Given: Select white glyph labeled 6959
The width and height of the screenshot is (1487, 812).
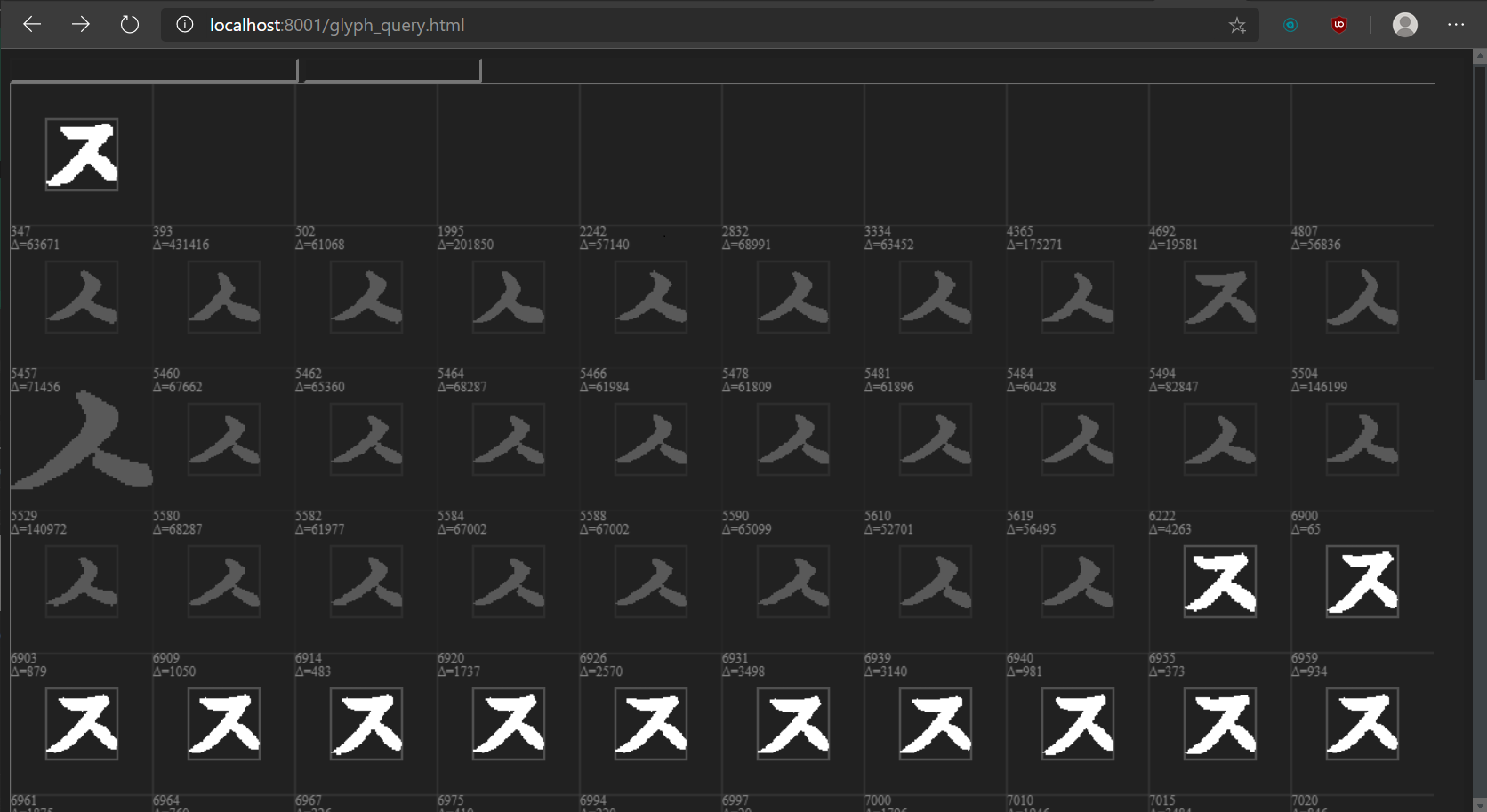Looking at the screenshot, I should (x=1362, y=724).
